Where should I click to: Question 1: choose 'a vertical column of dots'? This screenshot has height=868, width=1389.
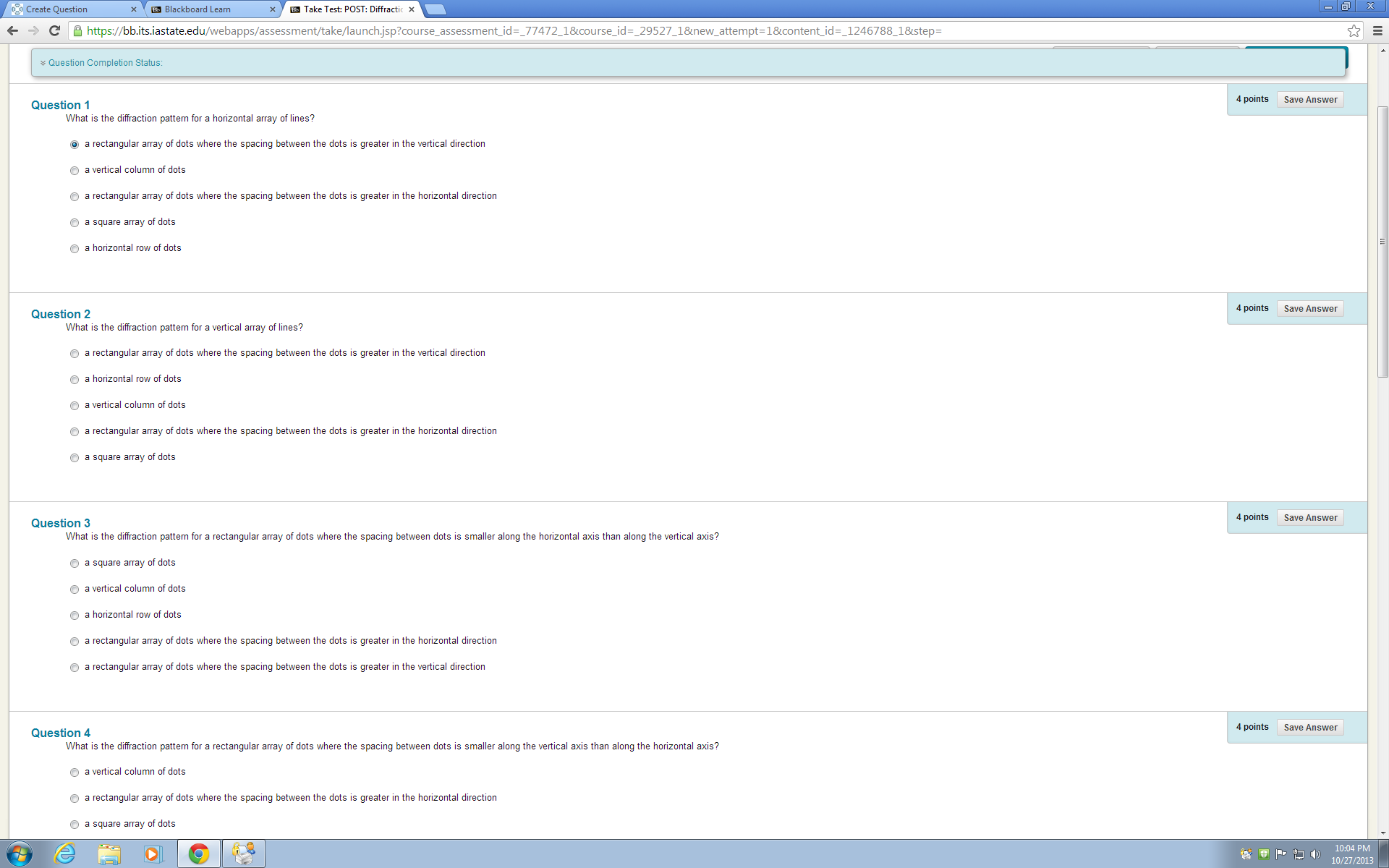coord(75,171)
